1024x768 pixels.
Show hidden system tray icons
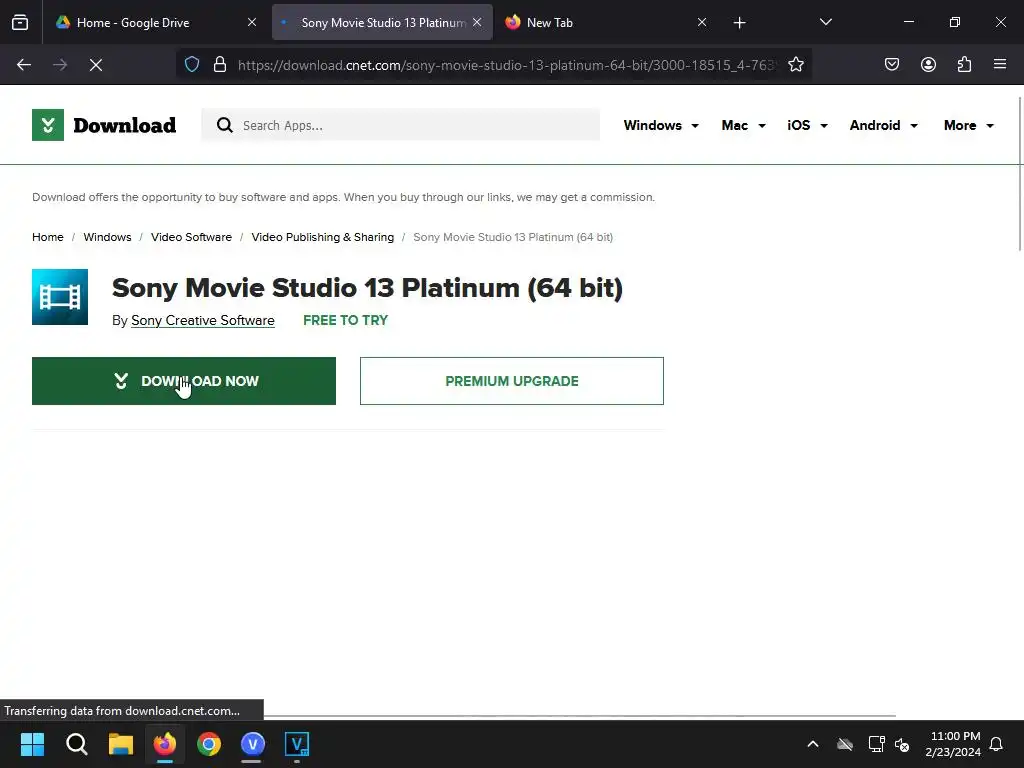812,744
